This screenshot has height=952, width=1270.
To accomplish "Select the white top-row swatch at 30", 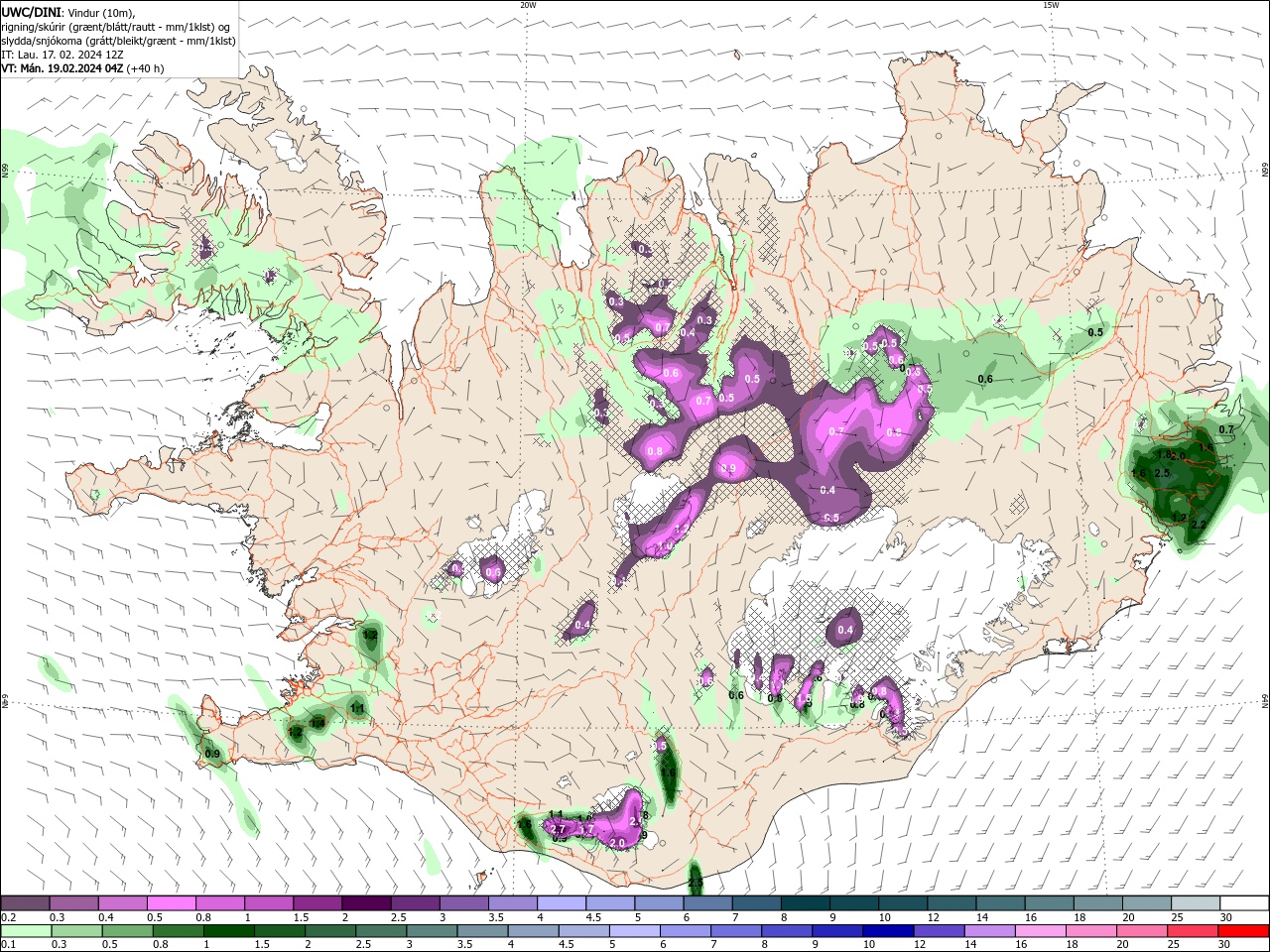I will [x=1244, y=903].
